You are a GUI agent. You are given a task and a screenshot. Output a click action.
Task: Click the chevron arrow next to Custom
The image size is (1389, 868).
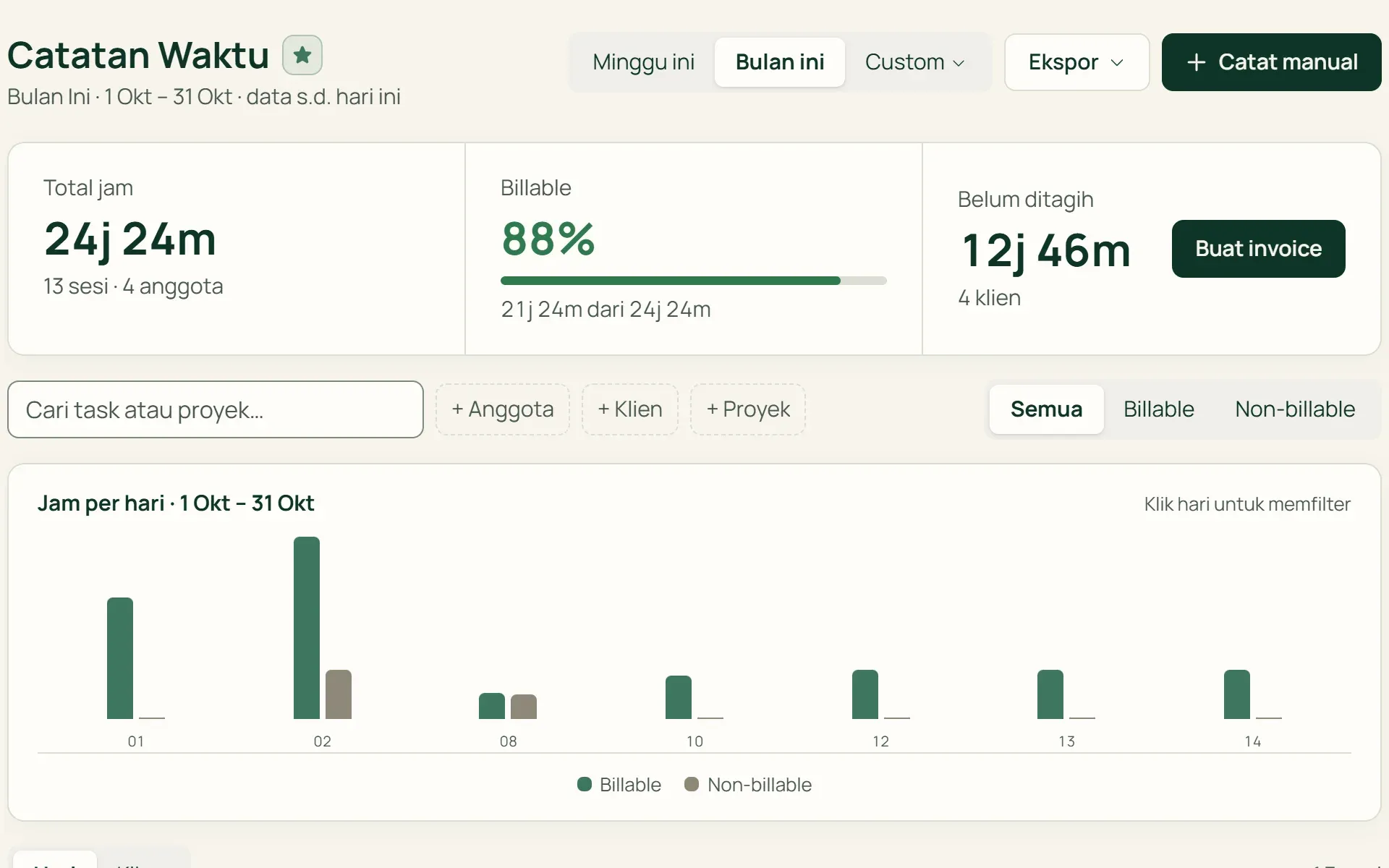click(959, 63)
